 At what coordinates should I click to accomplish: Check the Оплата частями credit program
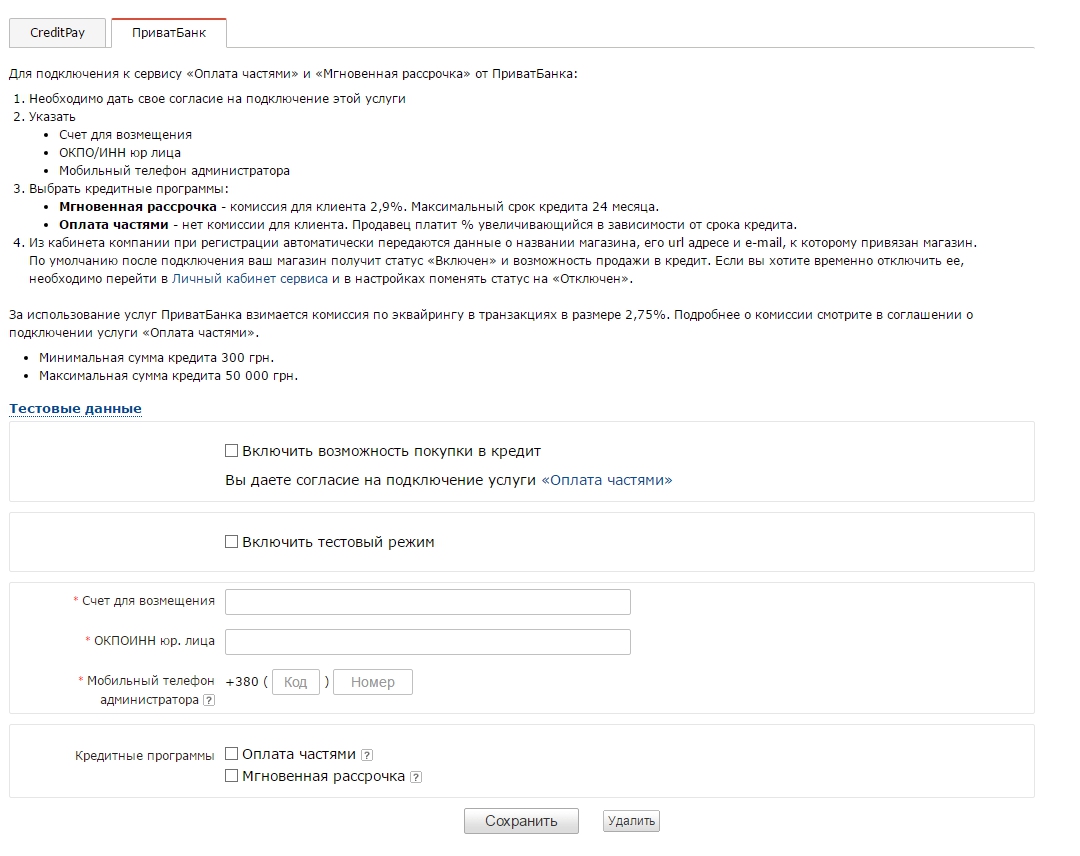(232, 754)
